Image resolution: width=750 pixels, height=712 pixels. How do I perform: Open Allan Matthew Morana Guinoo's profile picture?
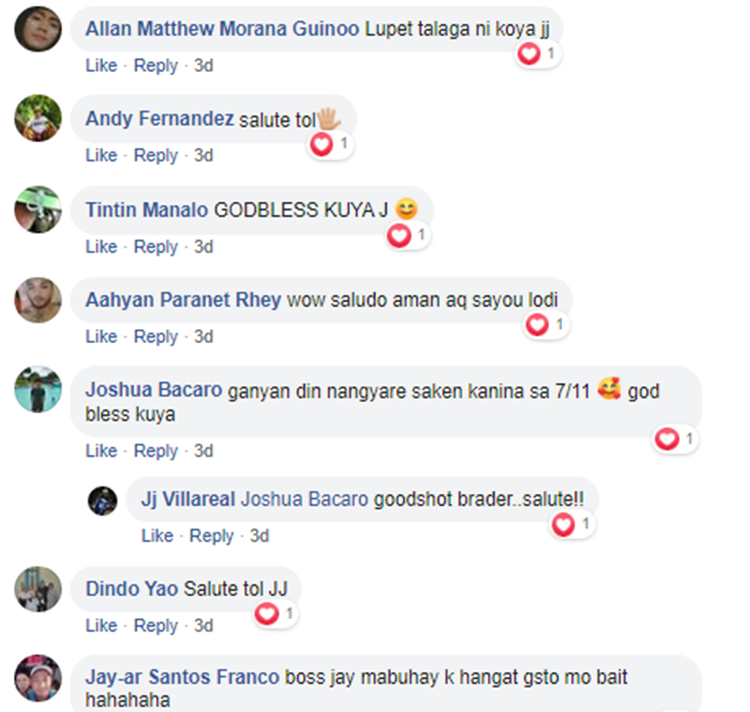[38, 29]
